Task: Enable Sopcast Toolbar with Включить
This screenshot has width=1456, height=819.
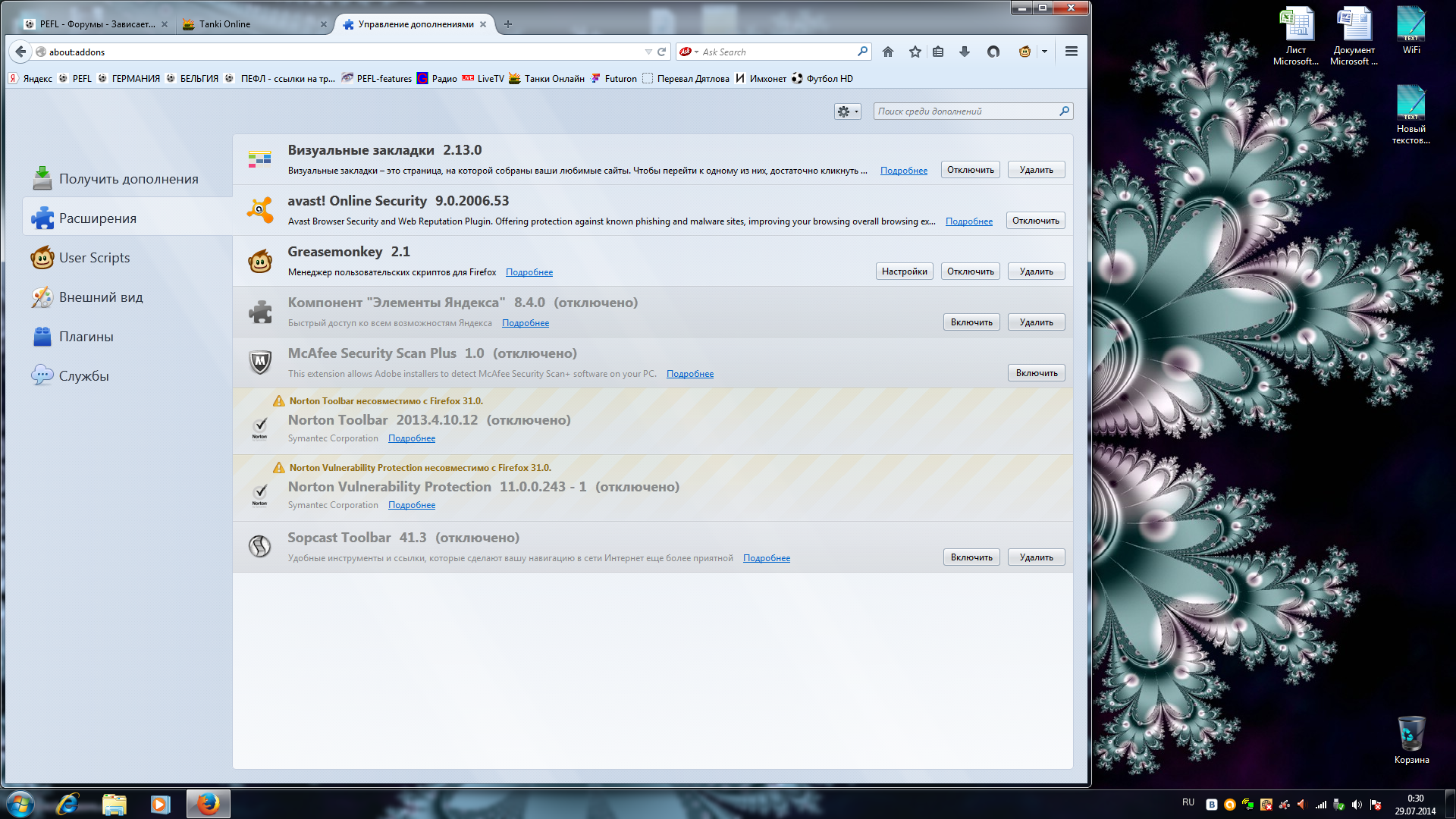Action: tap(971, 557)
